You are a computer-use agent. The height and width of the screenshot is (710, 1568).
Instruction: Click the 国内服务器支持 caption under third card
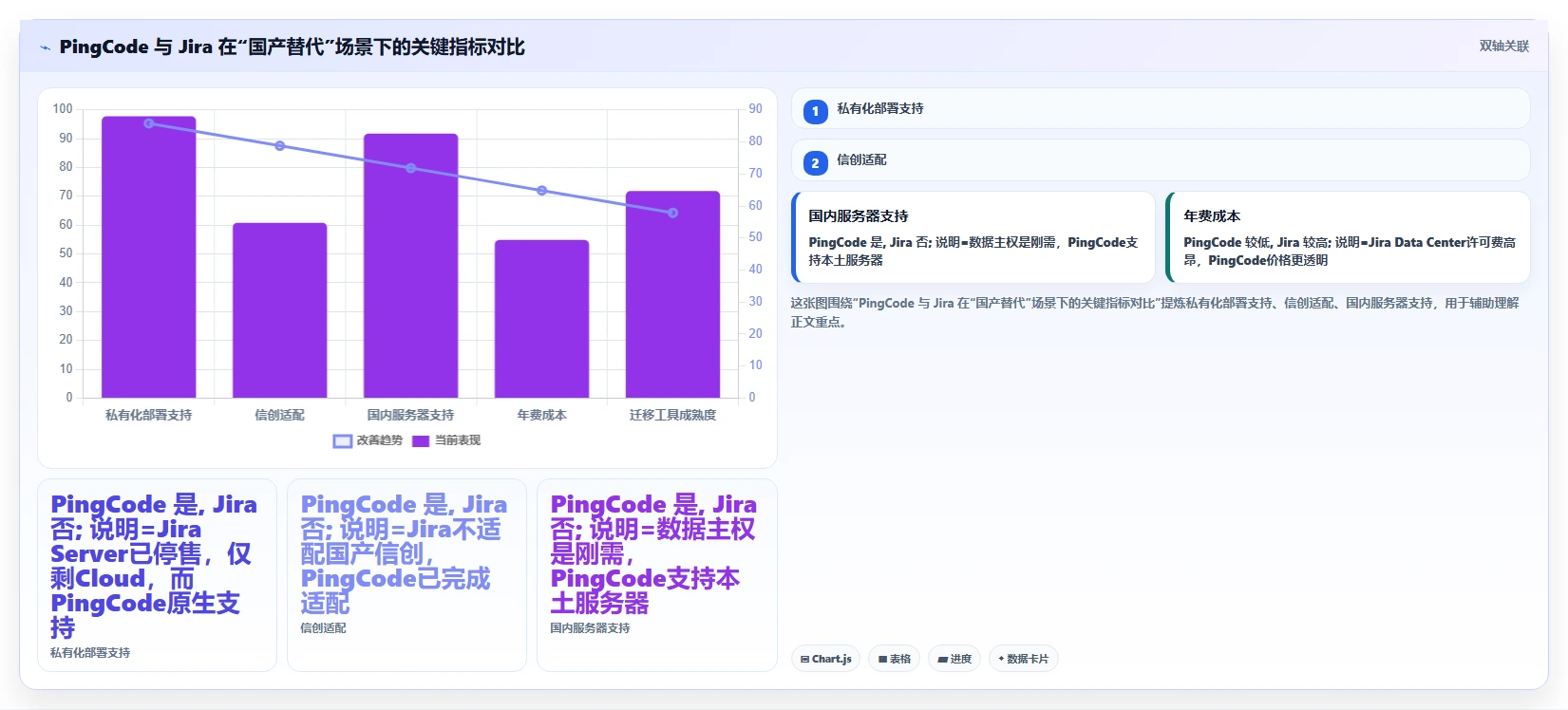coord(590,628)
